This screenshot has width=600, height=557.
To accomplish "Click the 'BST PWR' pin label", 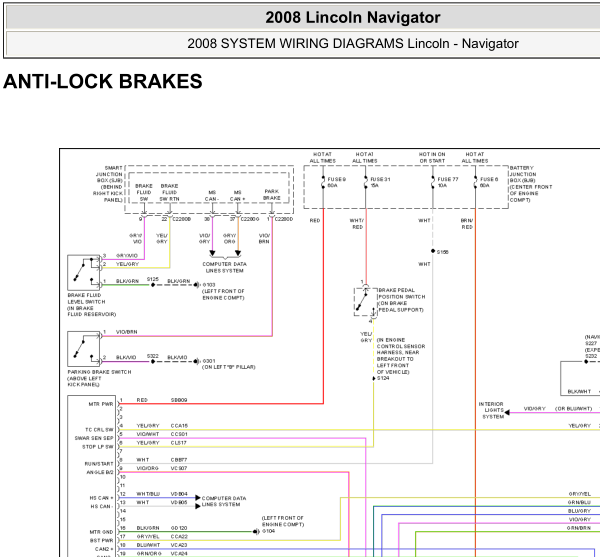I will [x=101, y=541].
